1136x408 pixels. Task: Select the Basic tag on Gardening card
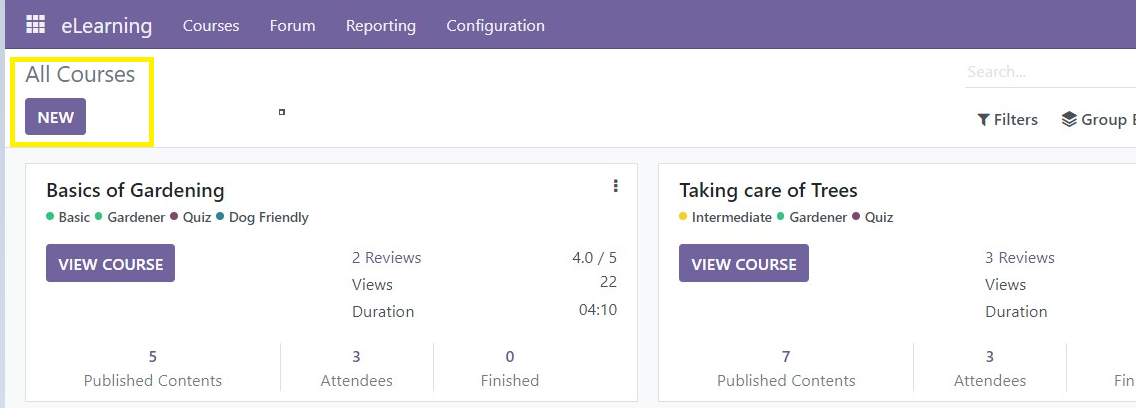click(68, 217)
